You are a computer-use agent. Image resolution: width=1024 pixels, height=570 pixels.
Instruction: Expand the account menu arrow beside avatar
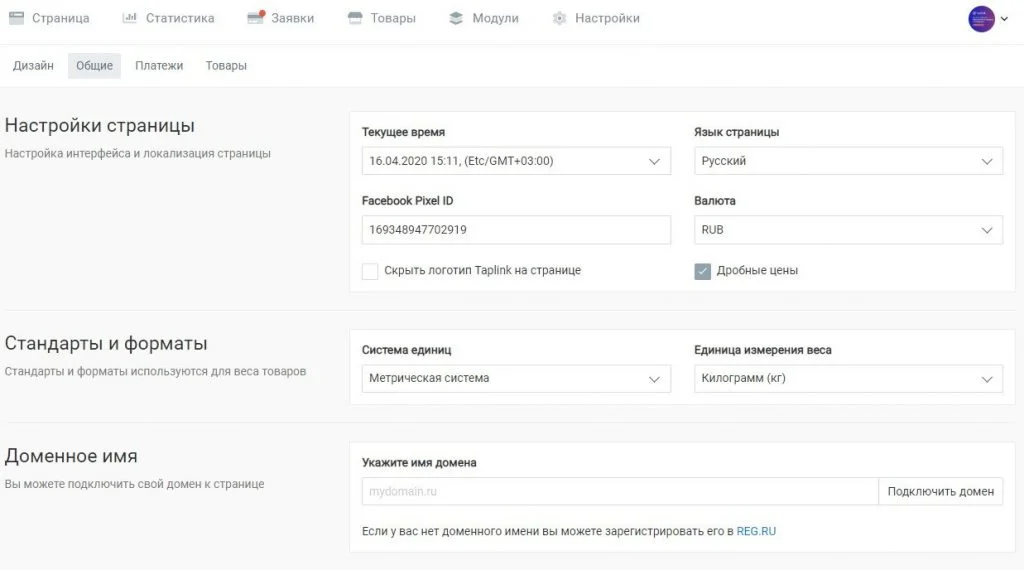click(1004, 19)
